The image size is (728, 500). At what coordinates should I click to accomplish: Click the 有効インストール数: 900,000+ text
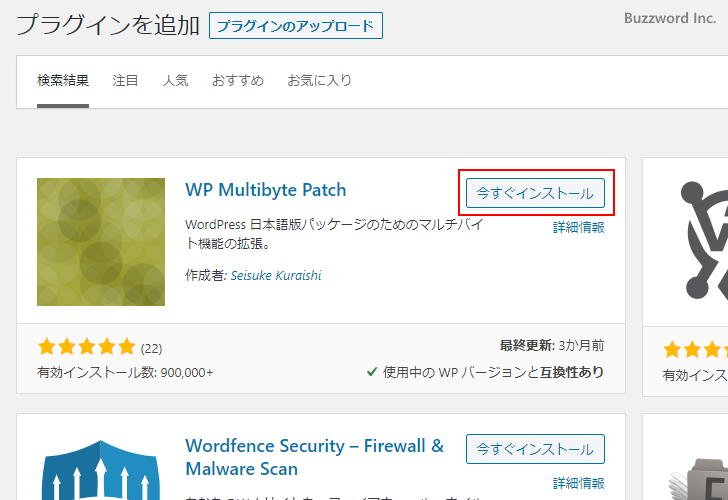point(125,372)
